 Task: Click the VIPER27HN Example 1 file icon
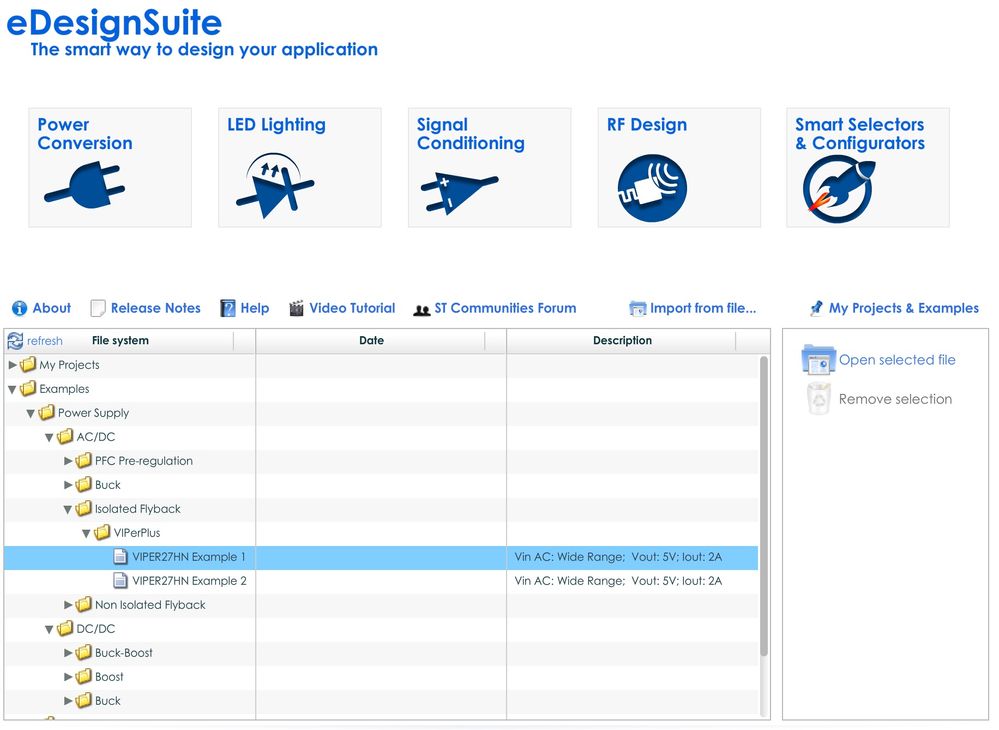120,557
